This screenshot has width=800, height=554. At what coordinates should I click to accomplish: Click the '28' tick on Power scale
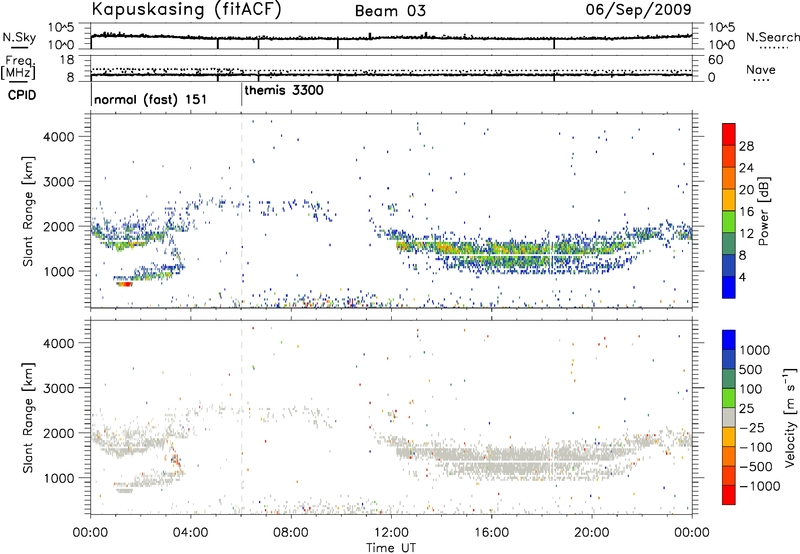(x=746, y=146)
